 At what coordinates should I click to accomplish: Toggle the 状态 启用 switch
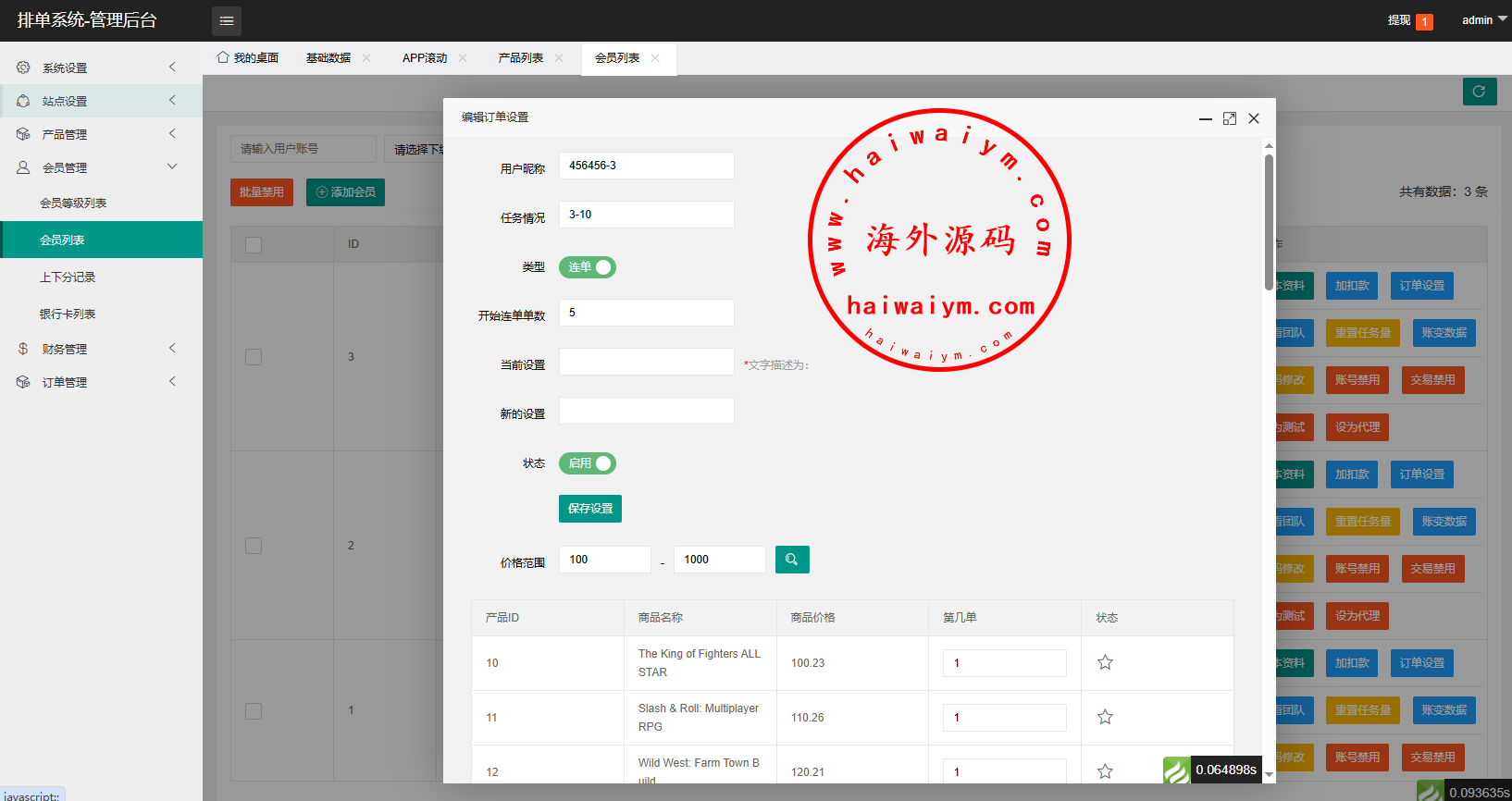point(588,463)
